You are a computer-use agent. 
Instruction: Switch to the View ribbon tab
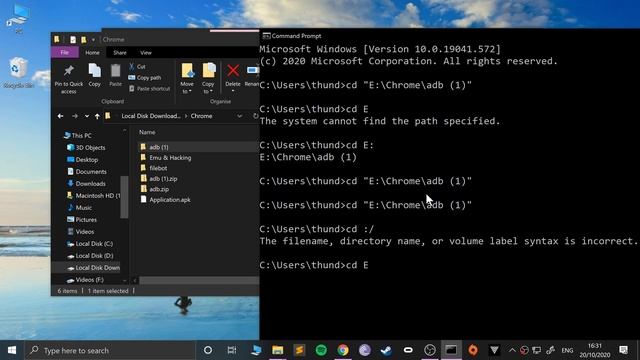tap(146, 53)
